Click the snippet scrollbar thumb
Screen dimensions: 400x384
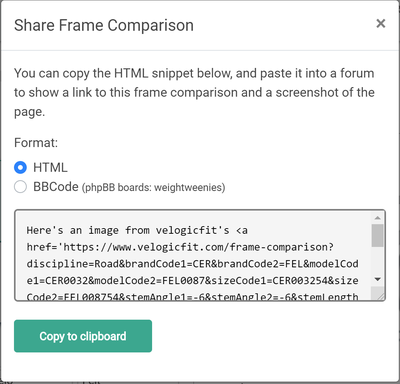coord(378,235)
